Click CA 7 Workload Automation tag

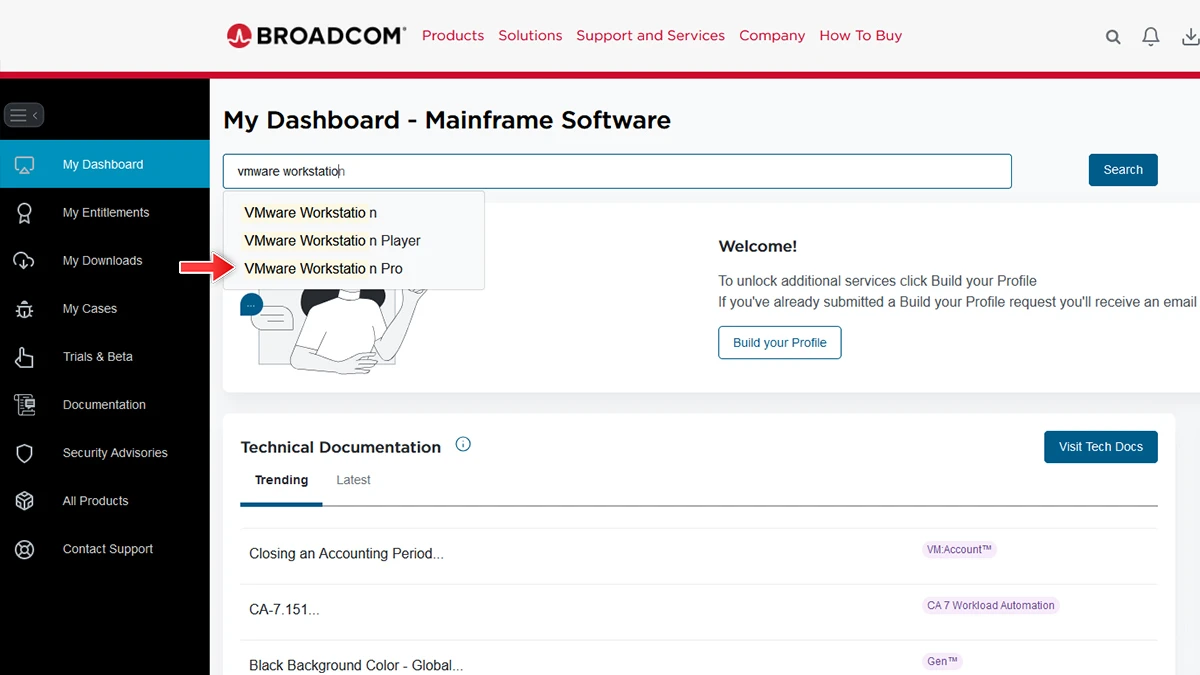[x=991, y=605]
